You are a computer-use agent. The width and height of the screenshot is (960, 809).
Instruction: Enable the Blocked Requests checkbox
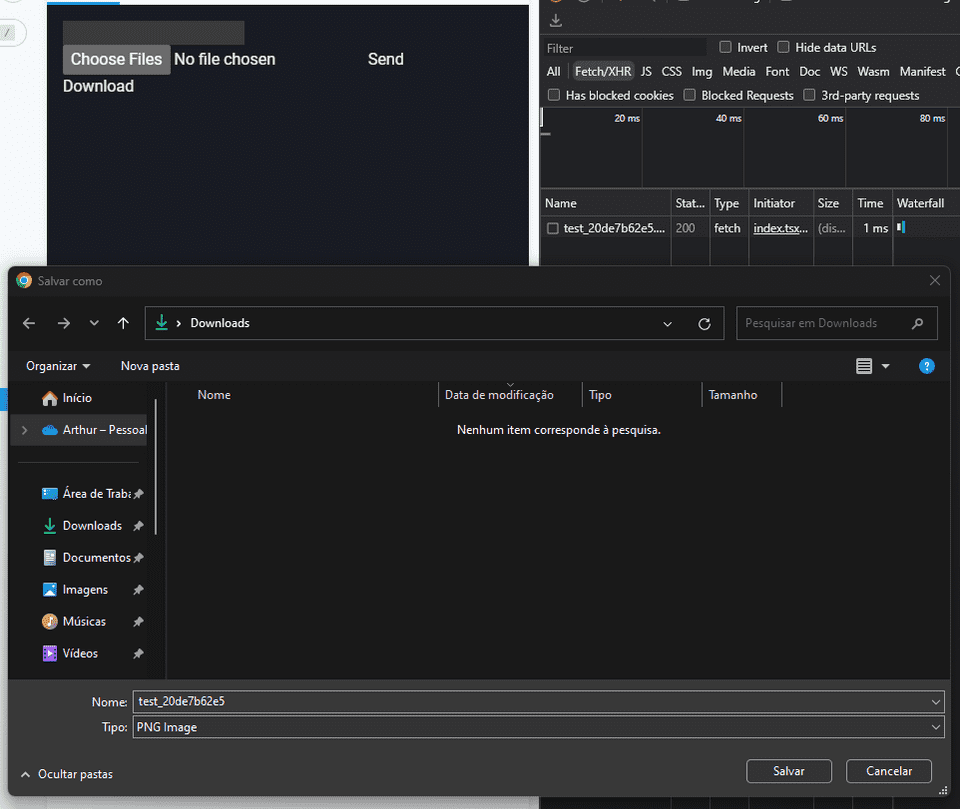coord(689,94)
